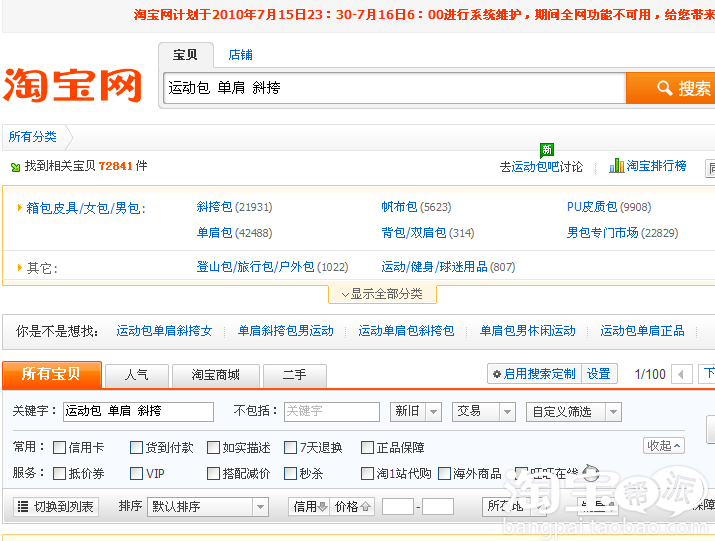The image size is (715, 541).
Task: Click the 关键字 filter input field
Action: click(138, 411)
